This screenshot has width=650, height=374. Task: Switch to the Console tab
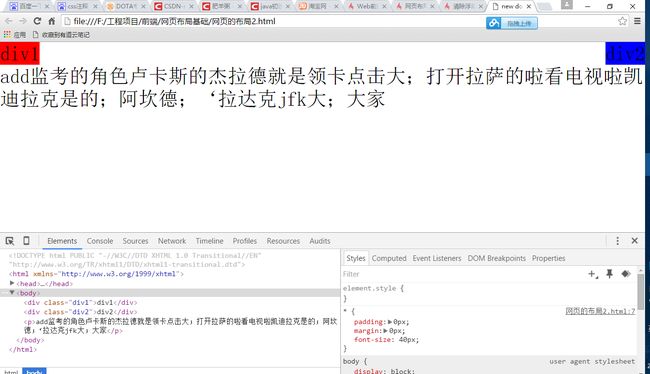coord(100,241)
